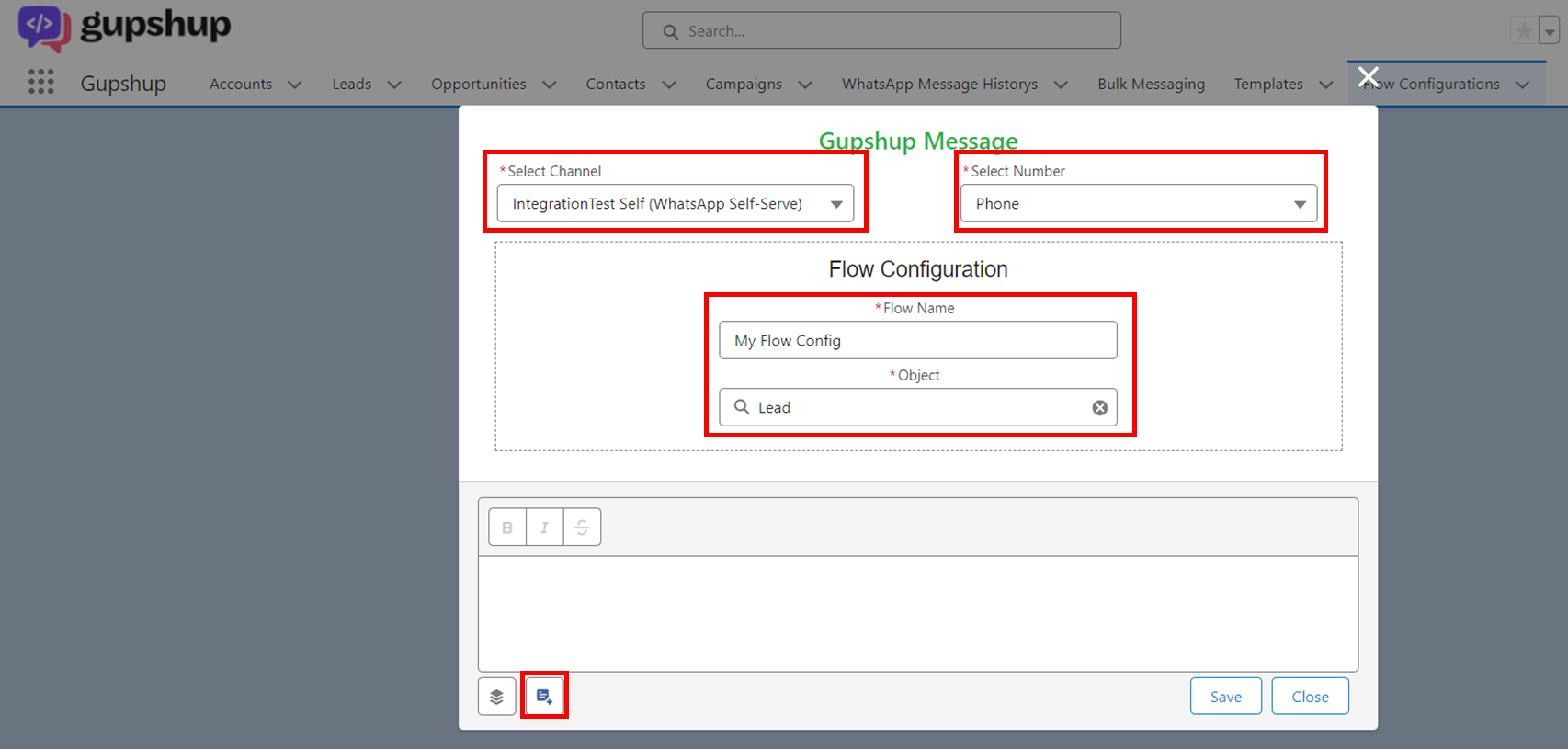1568x749 pixels.
Task: Click the favorites star icon
Action: point(1524,31)
